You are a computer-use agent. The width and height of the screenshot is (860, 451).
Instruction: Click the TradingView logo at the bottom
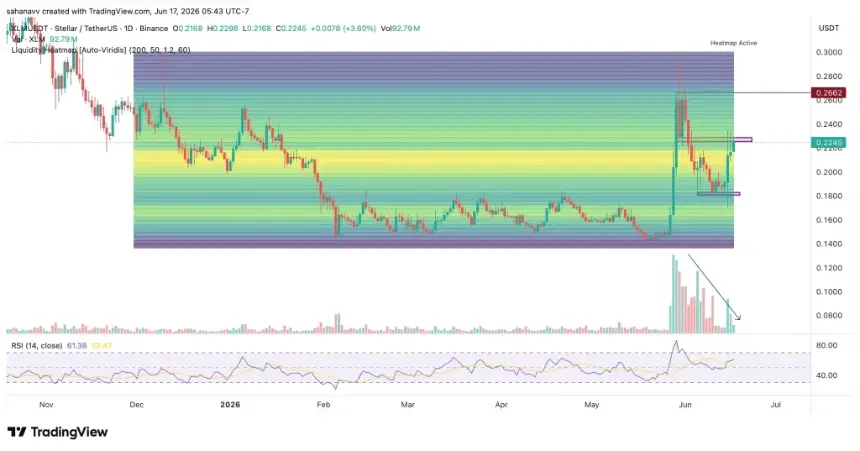58,432
